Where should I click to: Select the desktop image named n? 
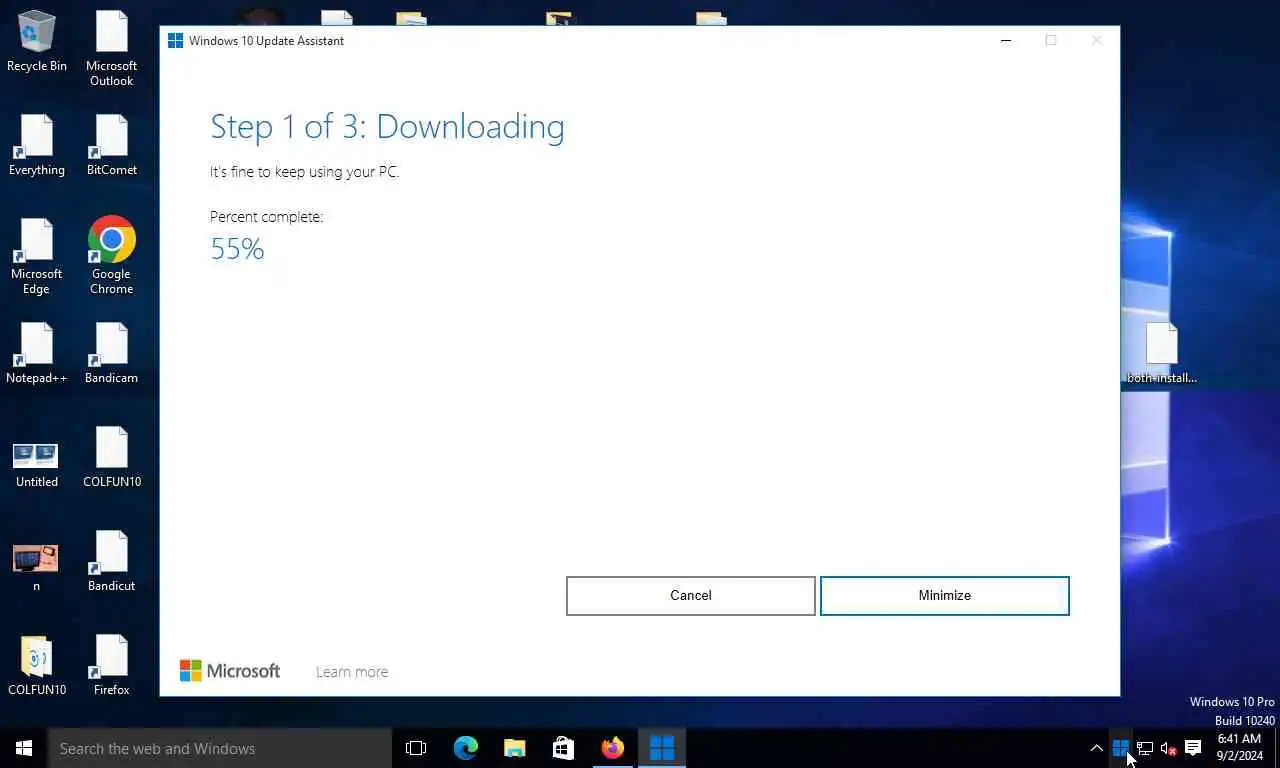click(x=36, y=567)
